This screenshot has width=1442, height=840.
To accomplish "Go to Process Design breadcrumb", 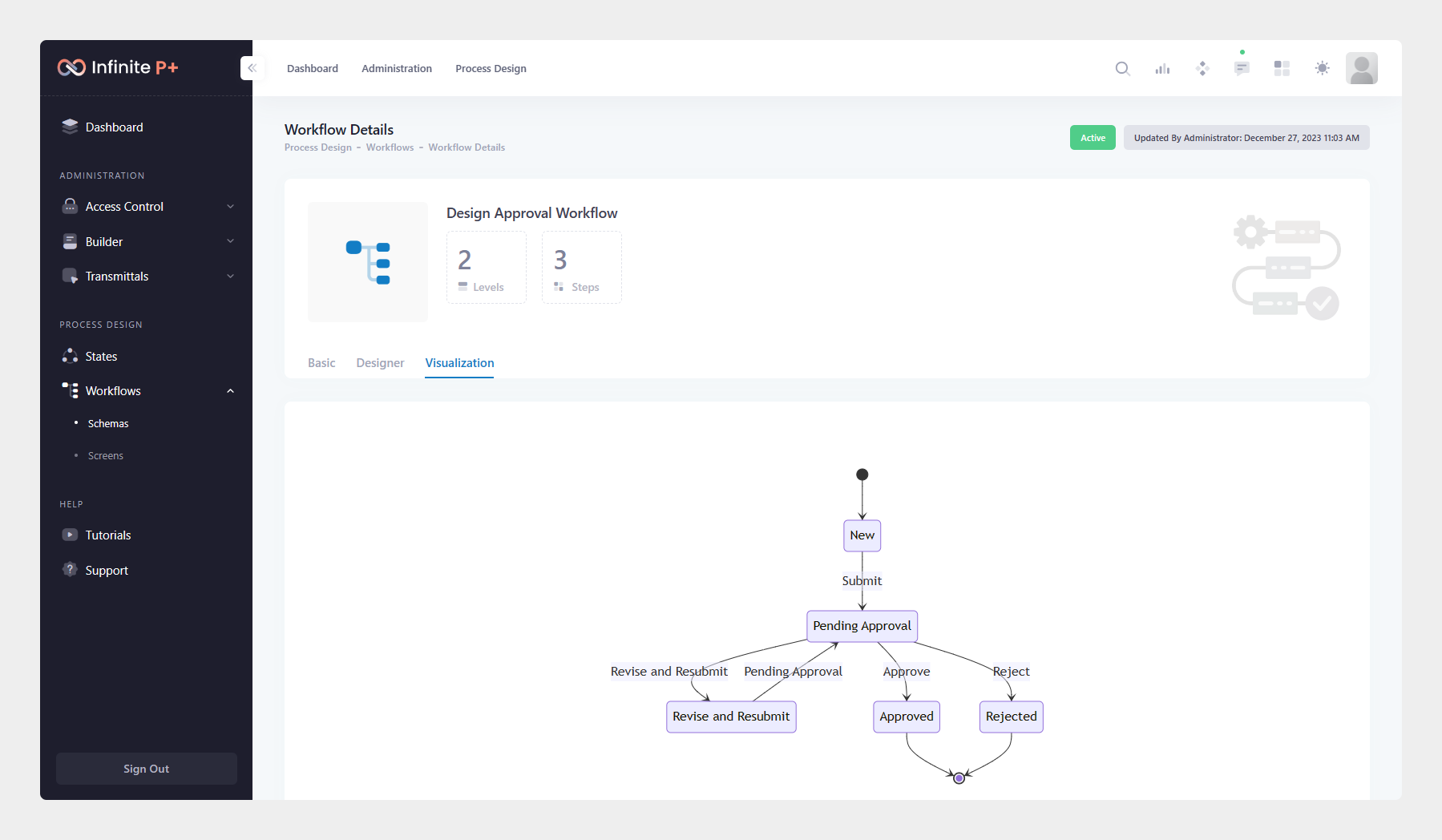I will pos(318,147).
